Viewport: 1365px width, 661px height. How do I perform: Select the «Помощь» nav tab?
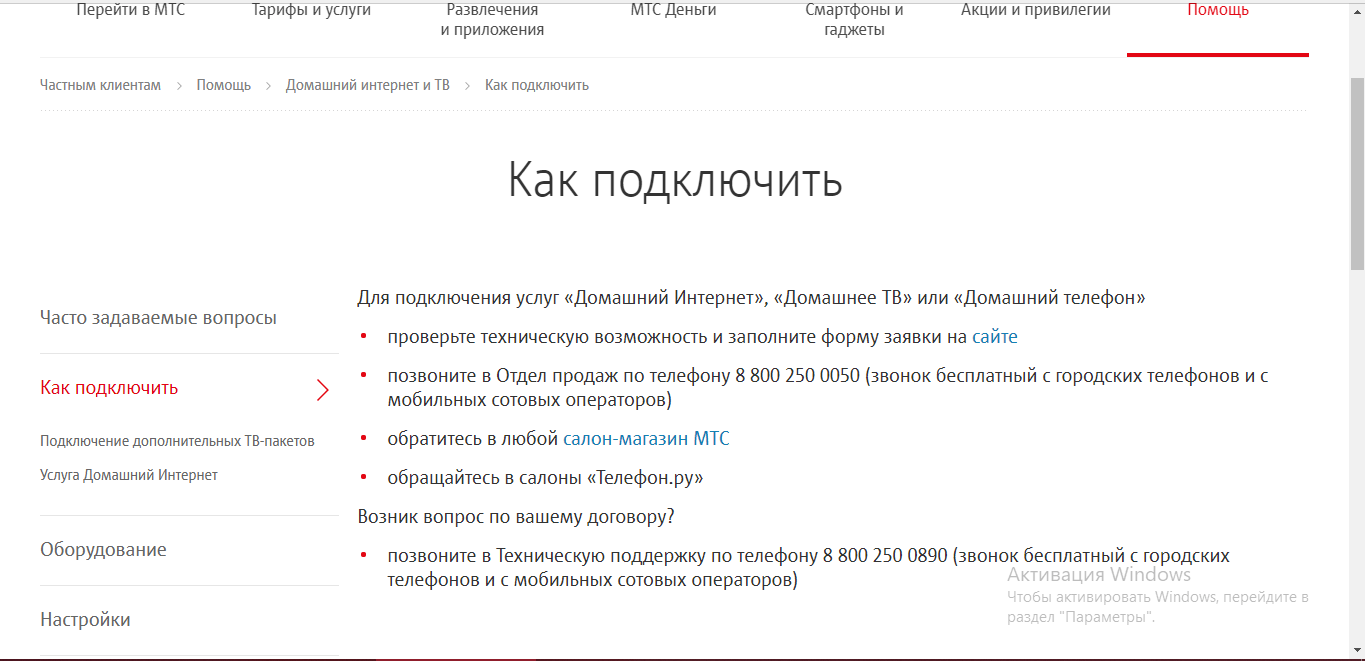1218,10
